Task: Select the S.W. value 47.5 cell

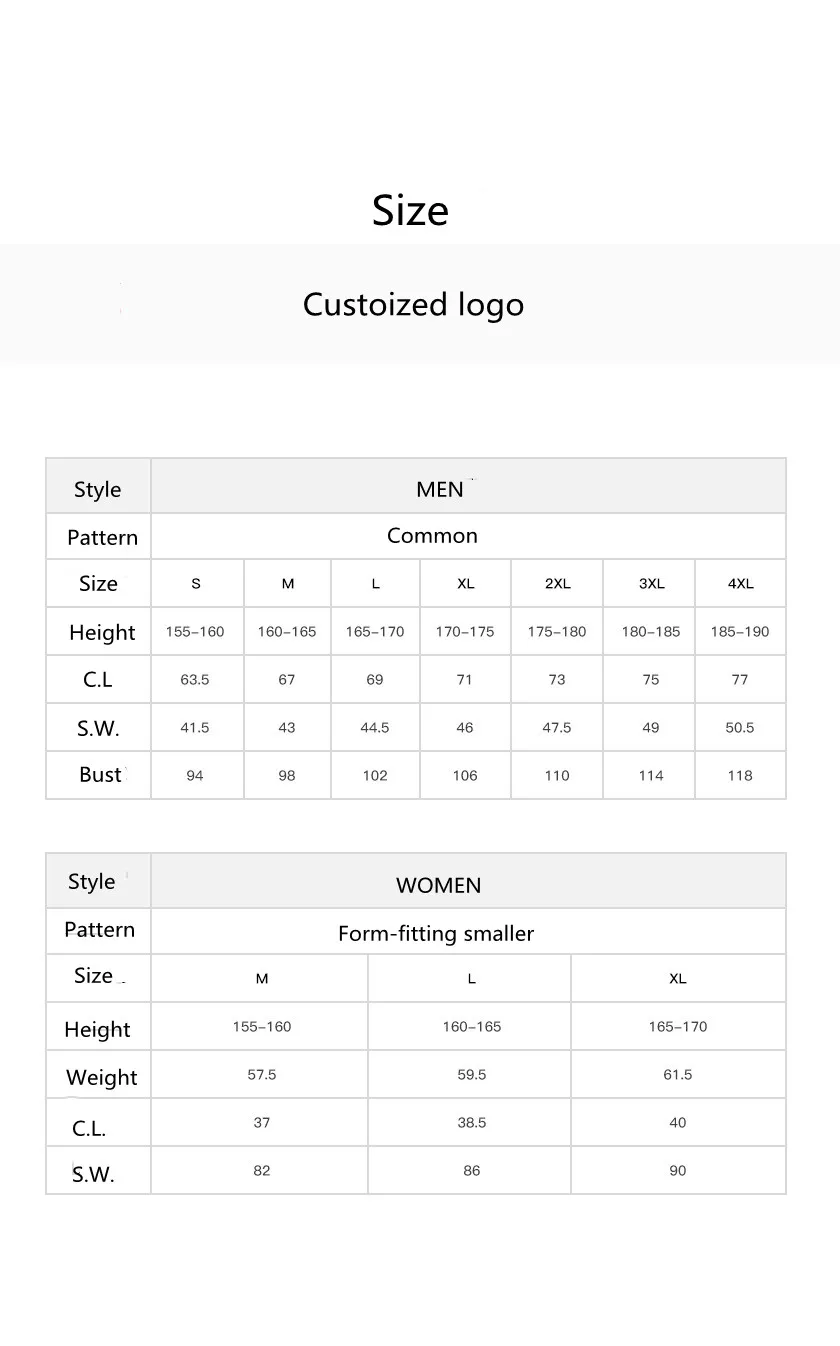Action: (x=557, y=728)
